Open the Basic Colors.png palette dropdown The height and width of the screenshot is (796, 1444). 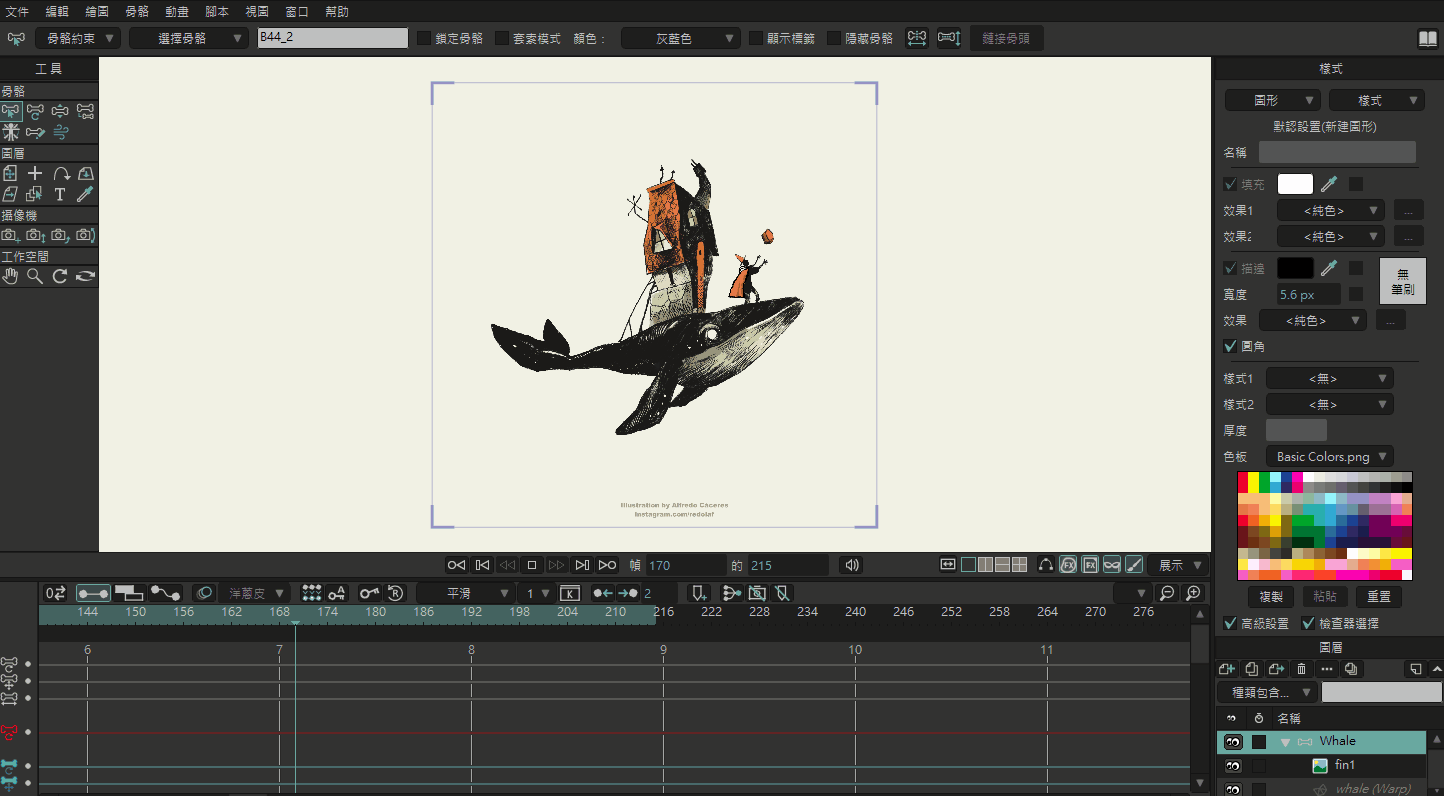tap(1329, 456)
